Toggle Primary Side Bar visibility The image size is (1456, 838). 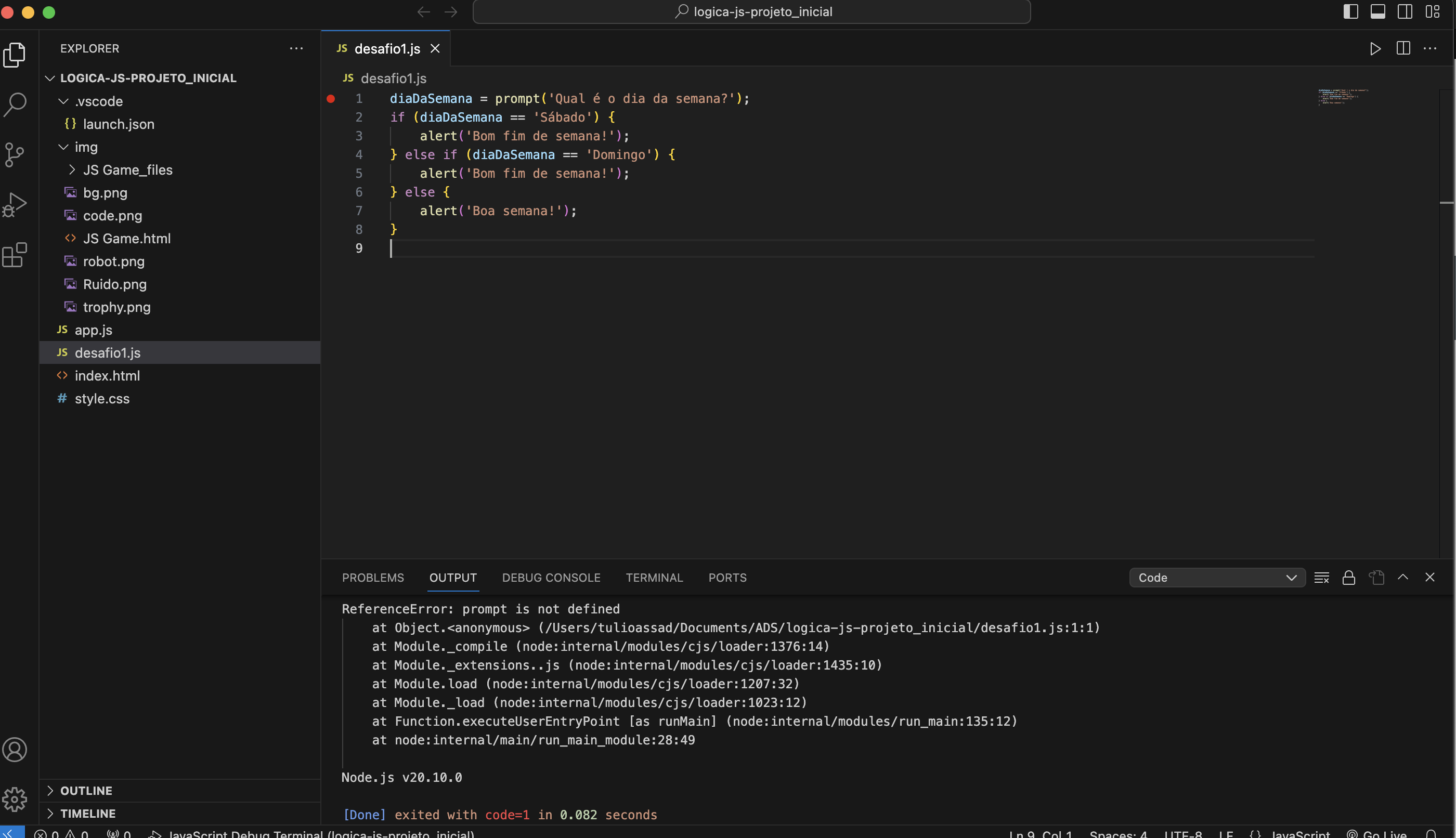(x=1350, y=11)
